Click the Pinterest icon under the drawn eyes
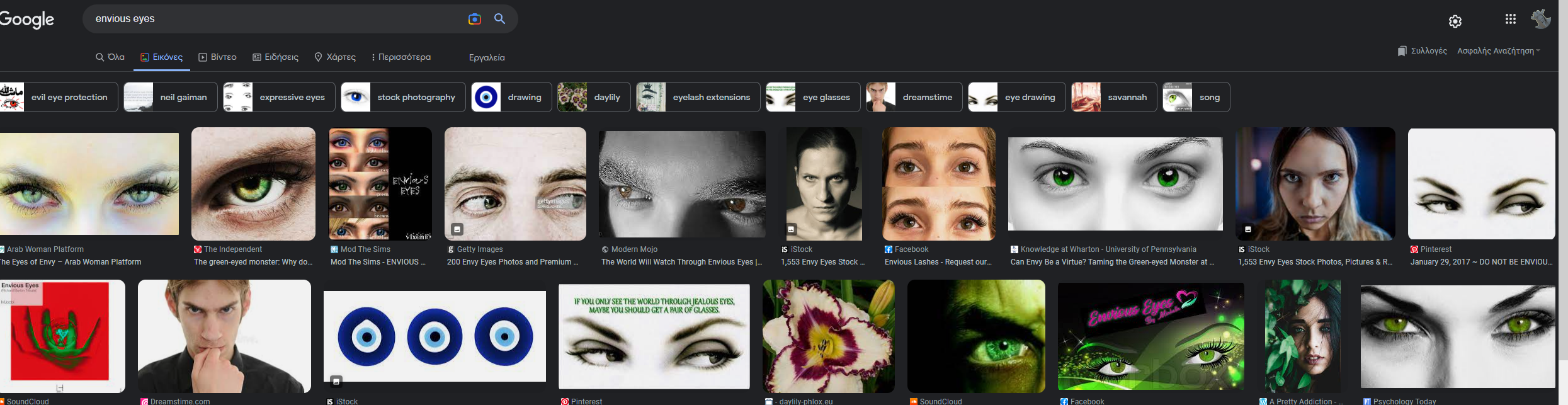 1414,249
